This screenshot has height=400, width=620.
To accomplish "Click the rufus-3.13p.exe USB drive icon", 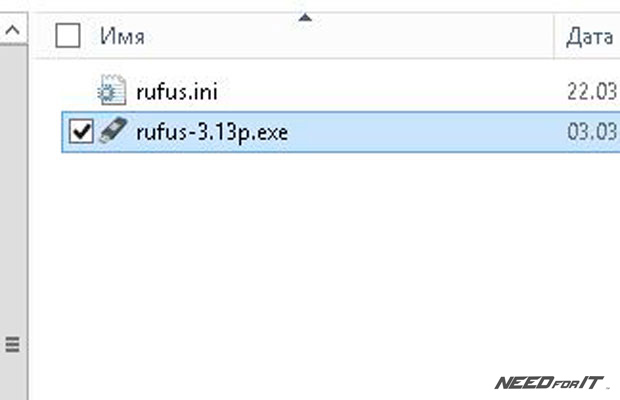I will [113, 130].
